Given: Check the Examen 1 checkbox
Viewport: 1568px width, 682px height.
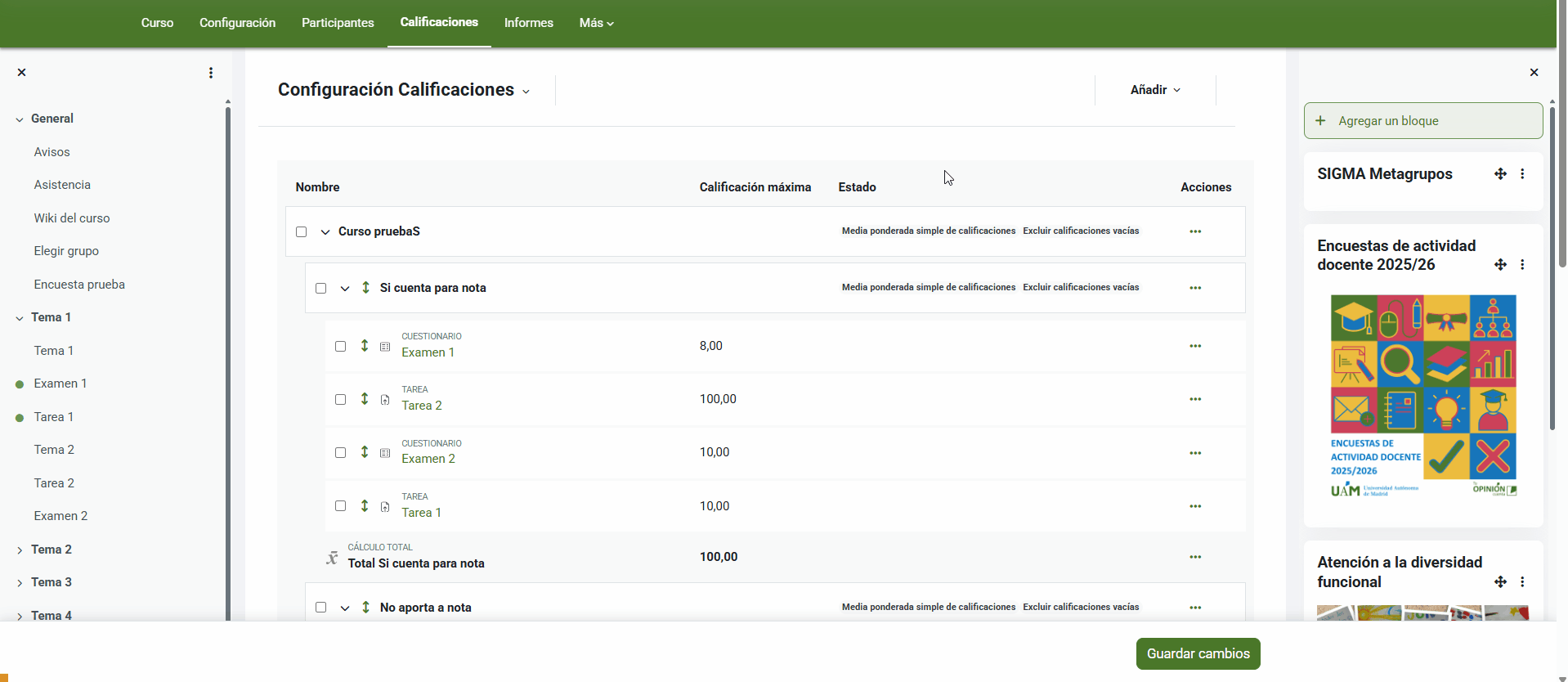Looking at the screenshot, I should [341, 347].
